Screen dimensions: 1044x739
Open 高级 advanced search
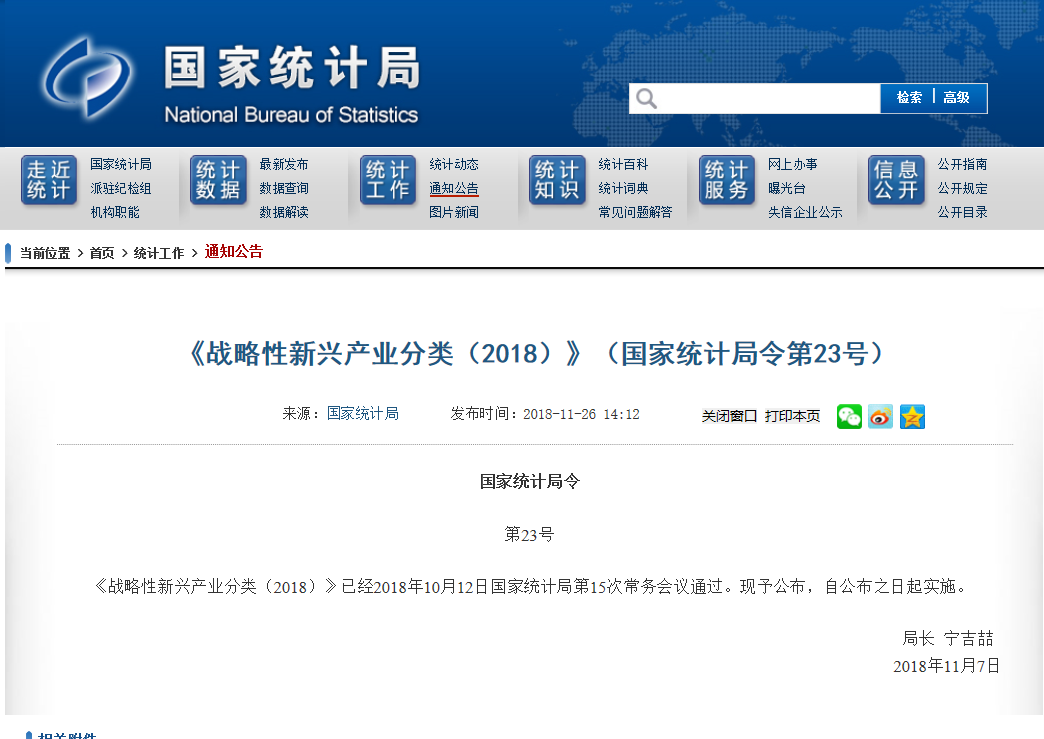[x=957, y=98]
